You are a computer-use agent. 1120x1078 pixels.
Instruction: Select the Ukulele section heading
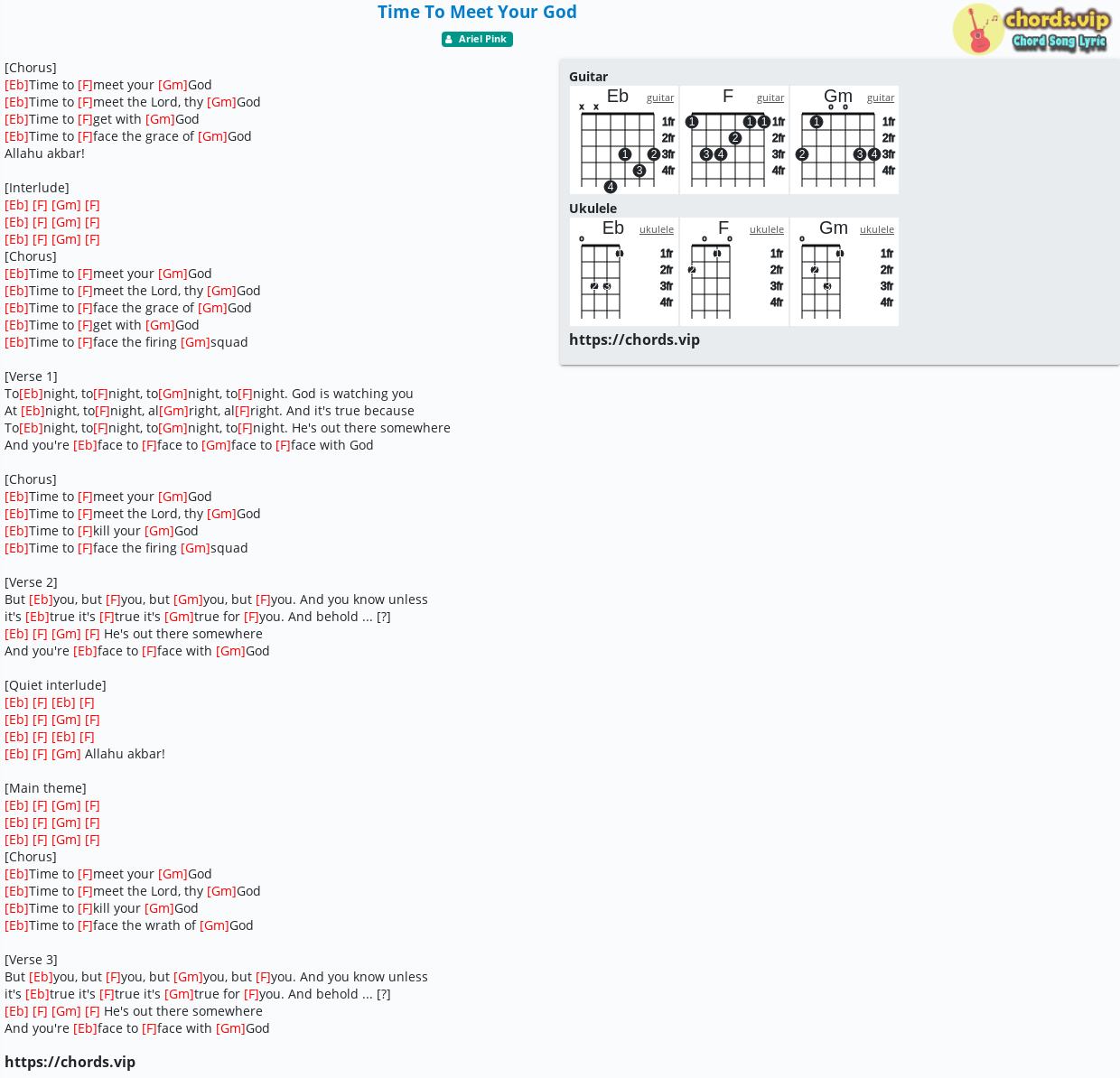[x=593, y=209]
